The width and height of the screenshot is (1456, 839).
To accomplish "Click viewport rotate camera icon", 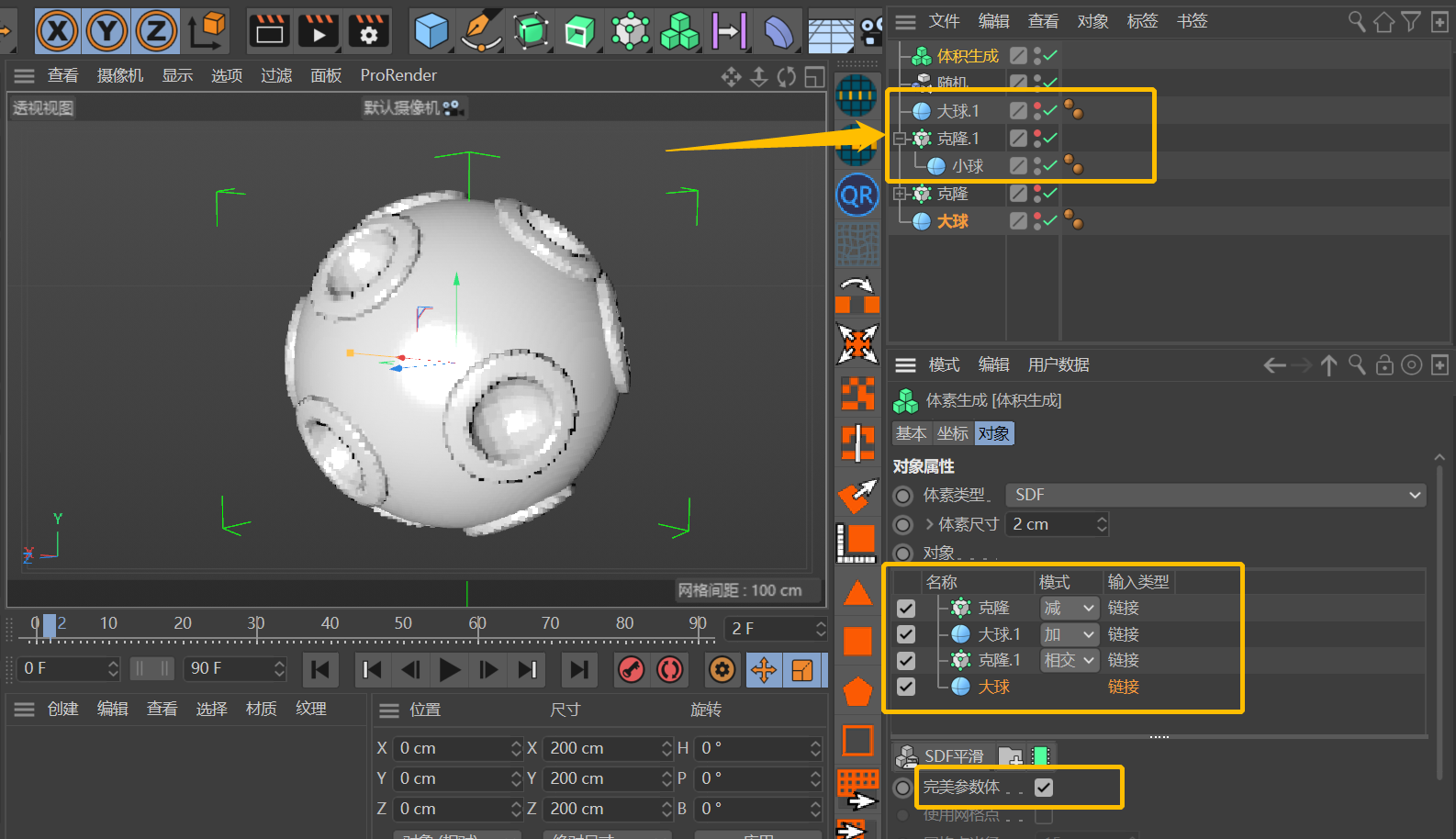I will 787,77.
